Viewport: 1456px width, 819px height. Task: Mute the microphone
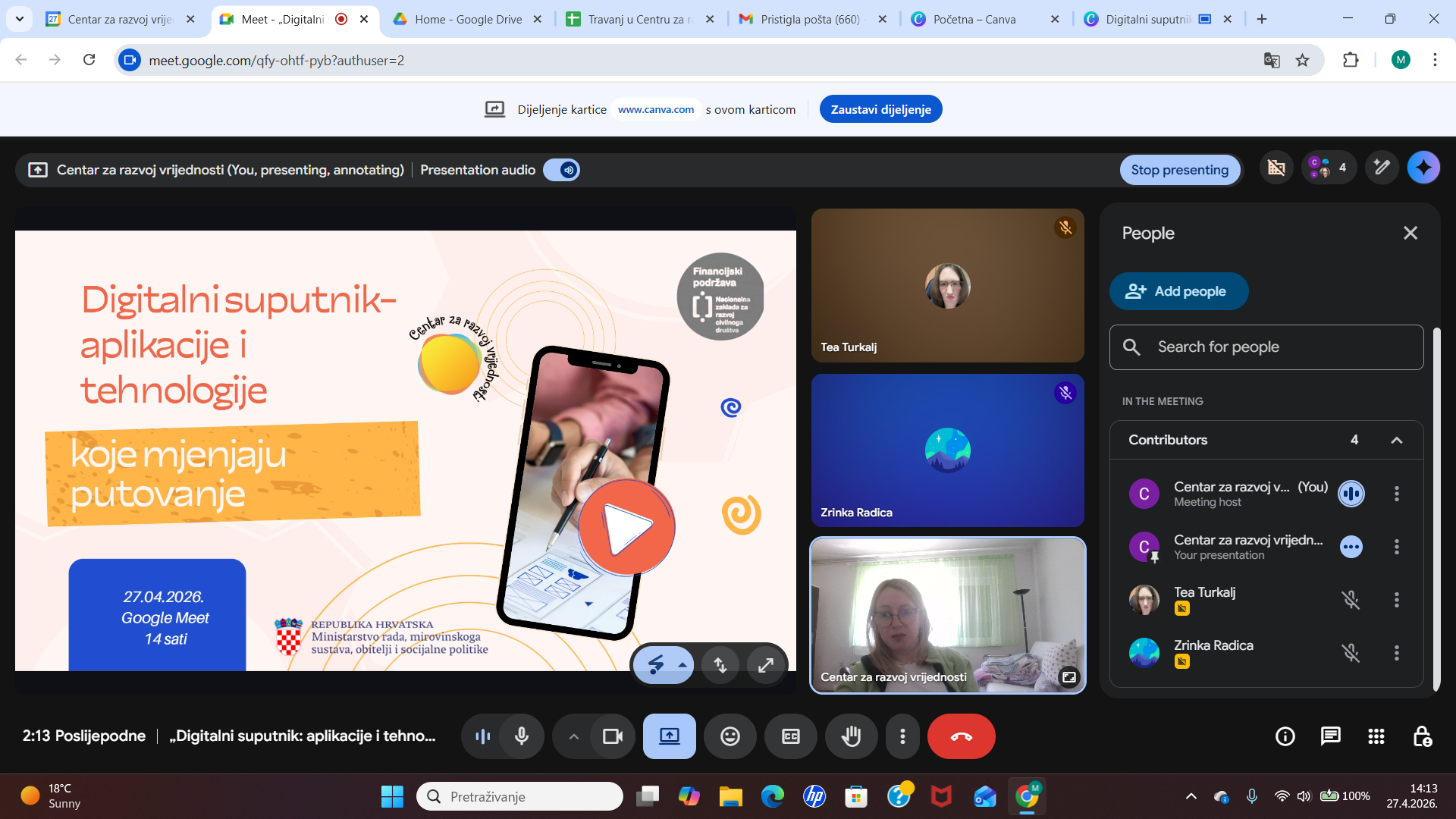coord(522,736)
